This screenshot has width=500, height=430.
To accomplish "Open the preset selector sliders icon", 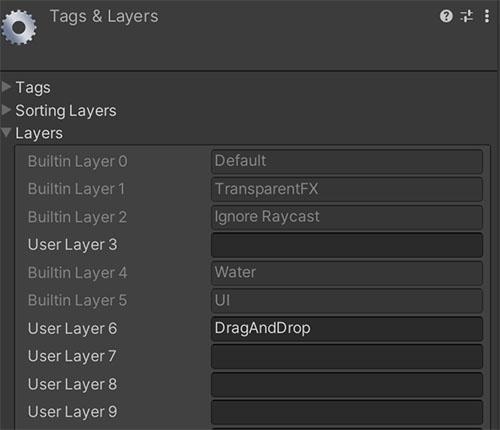I will [466, 16].
